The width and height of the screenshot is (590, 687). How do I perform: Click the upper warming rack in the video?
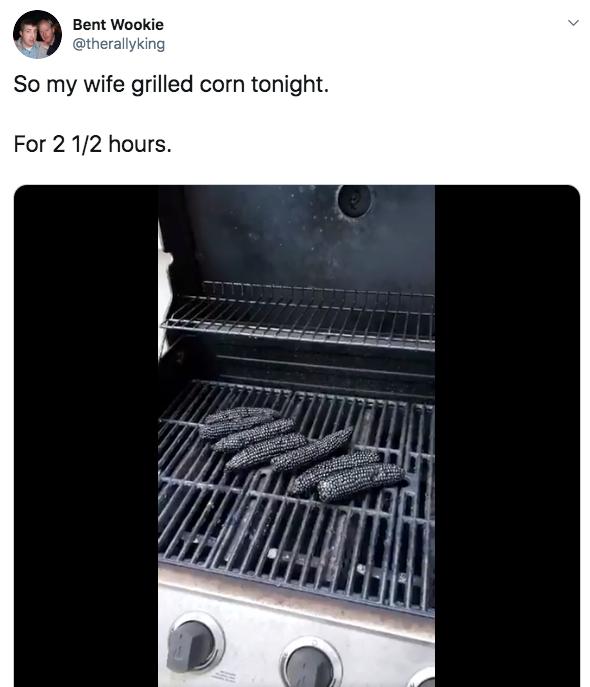(x=298, y=315)
